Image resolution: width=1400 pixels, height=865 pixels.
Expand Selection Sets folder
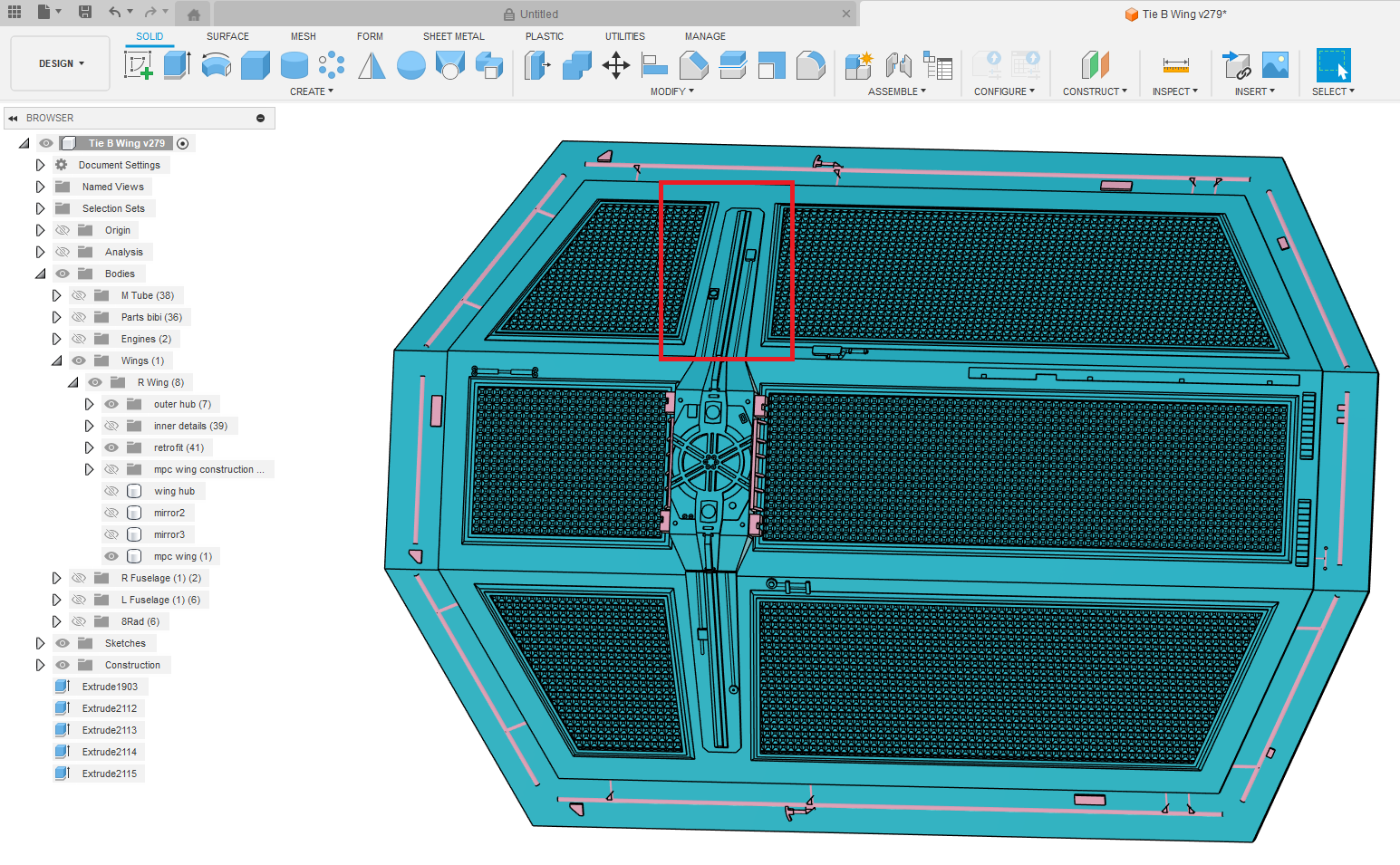point(40,208)
